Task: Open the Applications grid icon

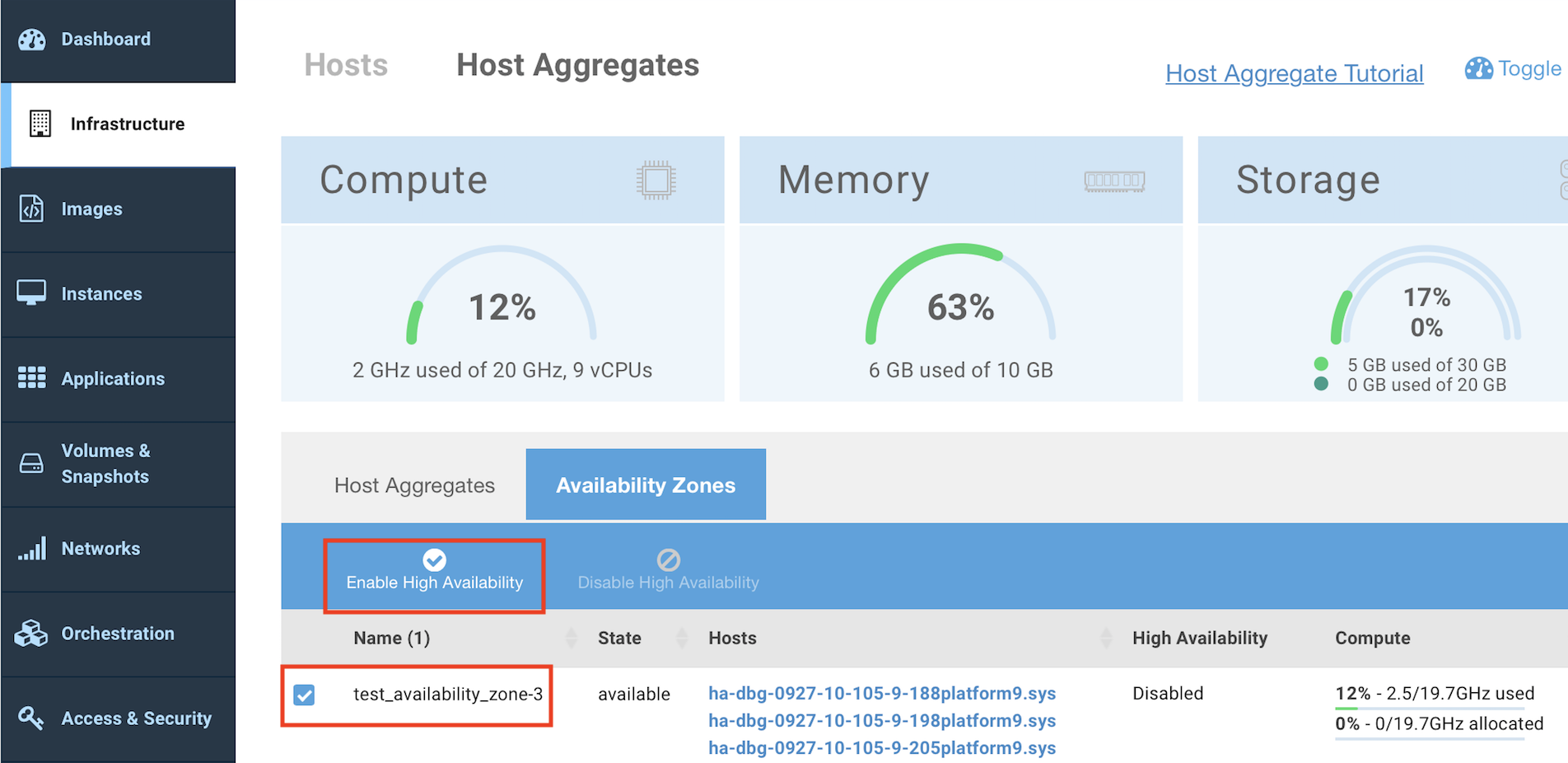Action: (x=32, y=378)
